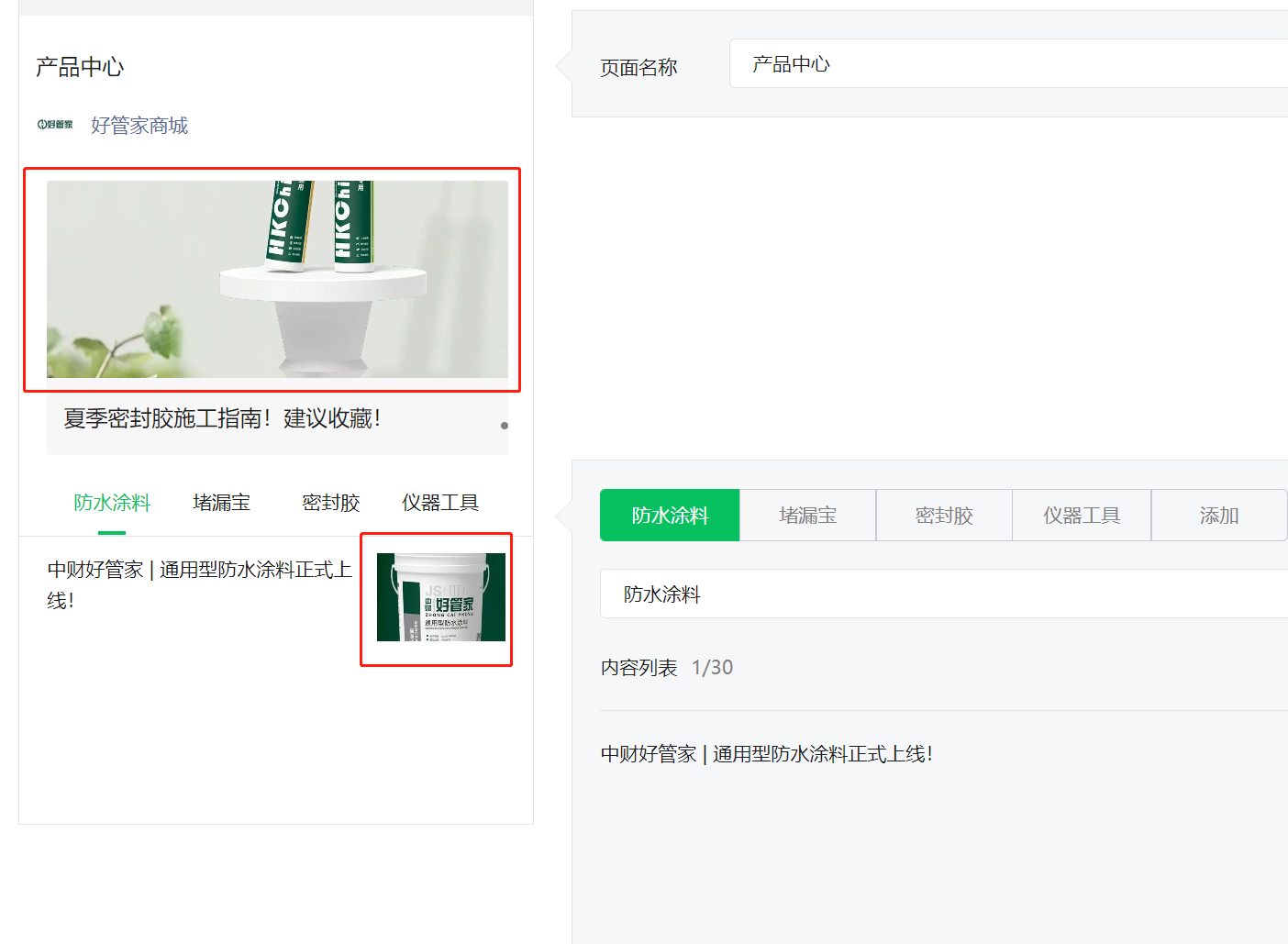Select the green 防水涂料 button in editor
The height and width of the screenshot is (944, 1288).
click(670, 516)
